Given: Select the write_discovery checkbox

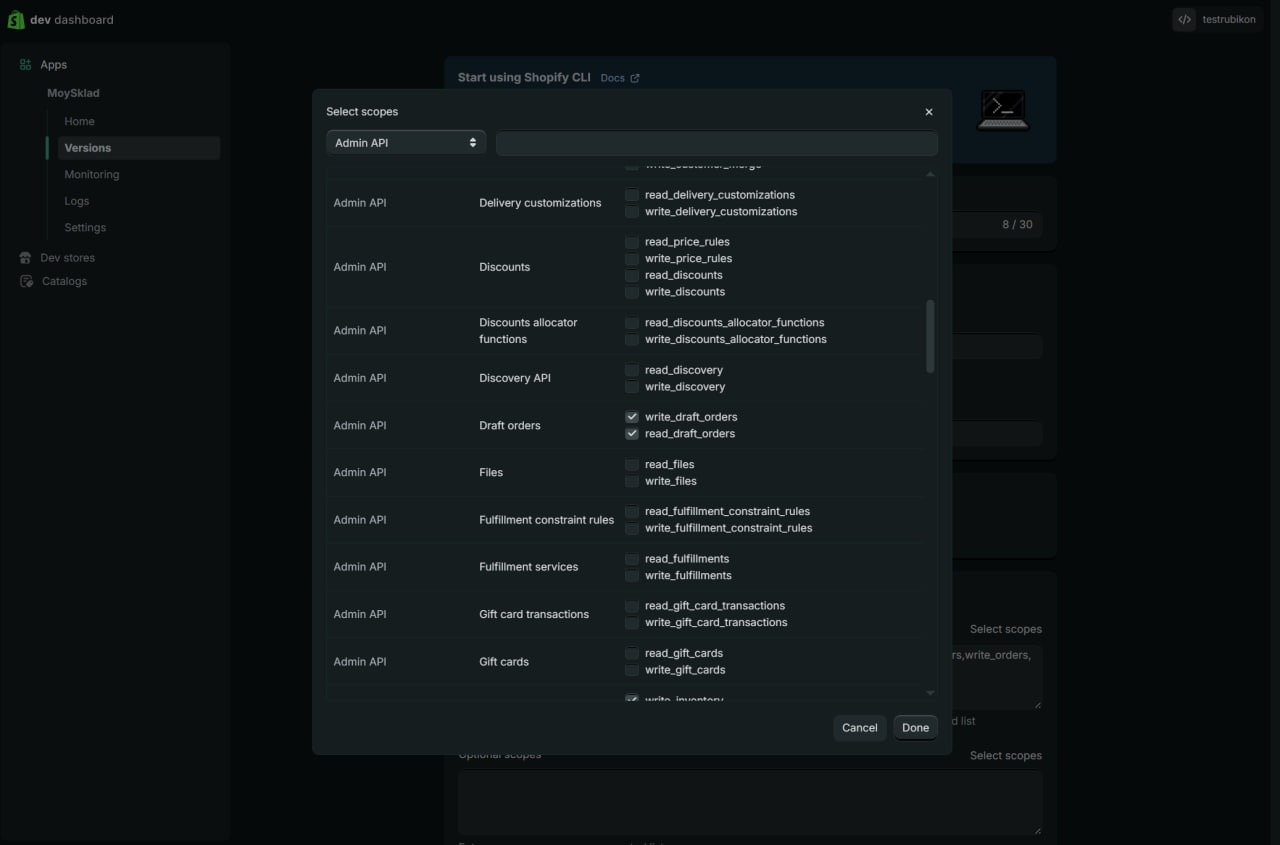Looking at the screenshot, I should [632, 387].
